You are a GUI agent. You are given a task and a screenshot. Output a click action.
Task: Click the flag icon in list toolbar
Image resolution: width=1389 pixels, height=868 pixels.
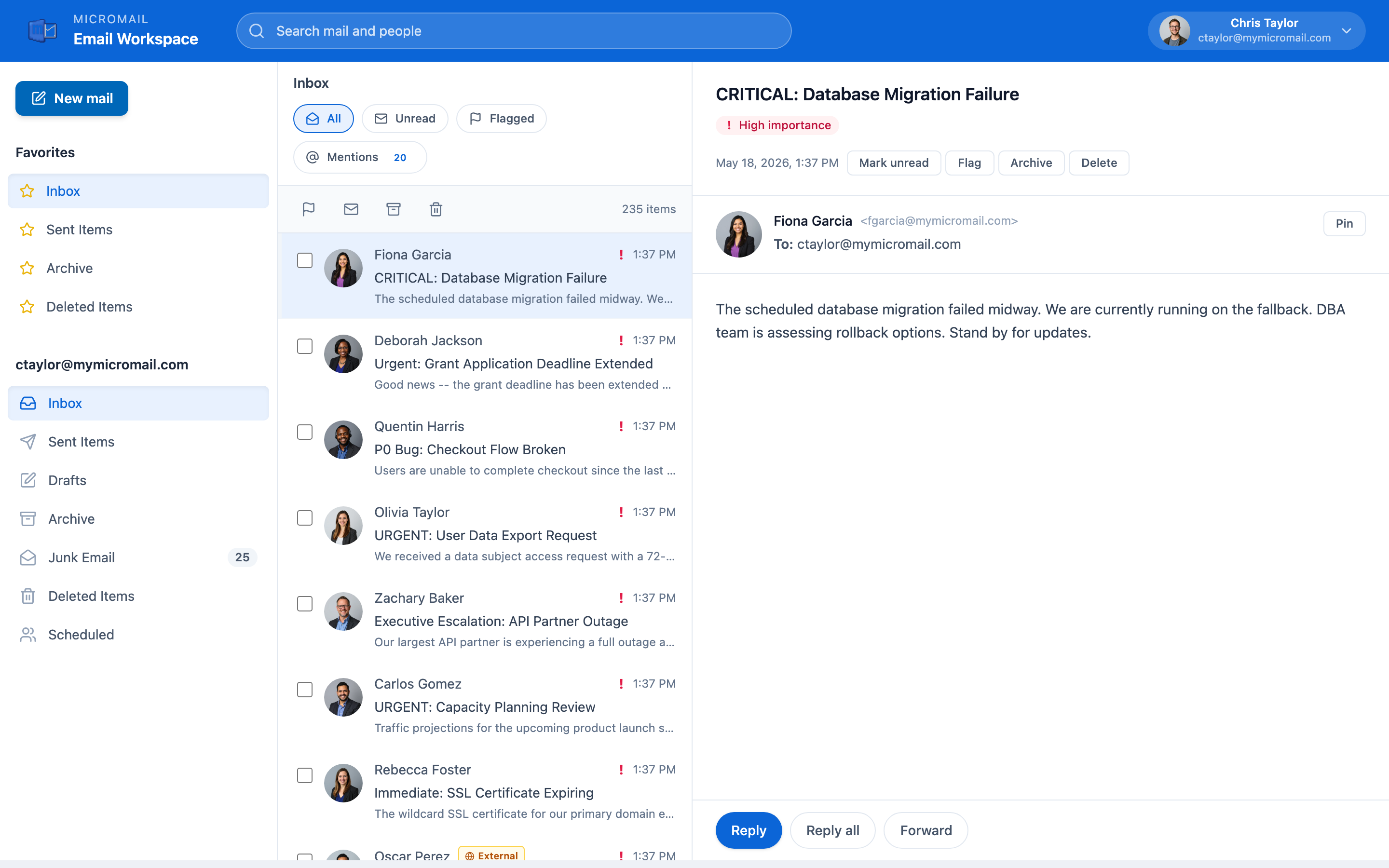point(308,209)
